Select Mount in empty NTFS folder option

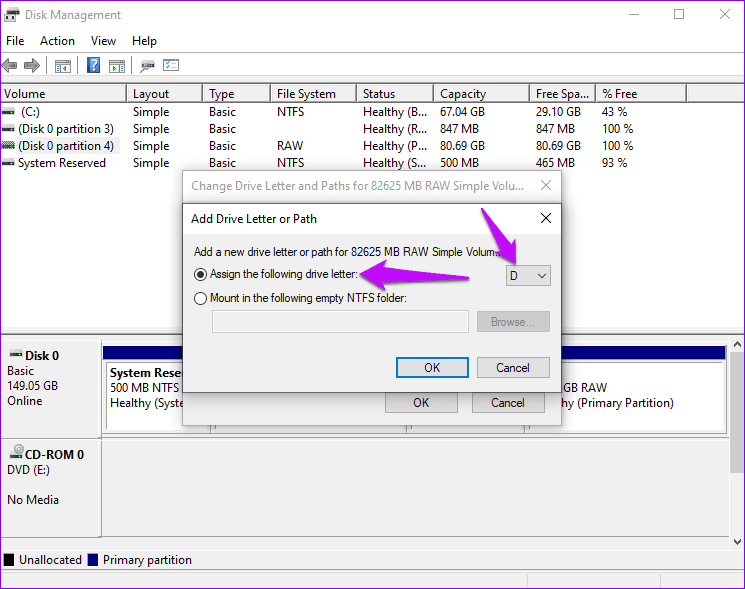point(201,298)
